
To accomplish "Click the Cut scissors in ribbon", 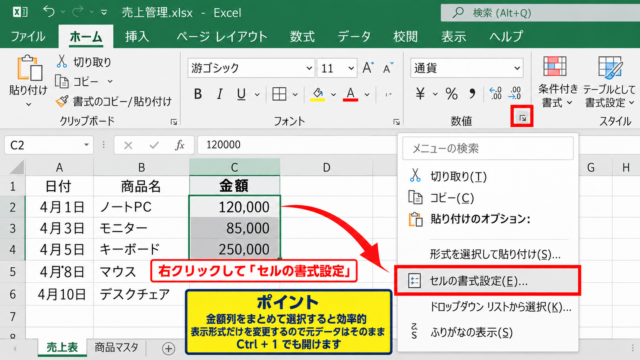I will point(62,62).
